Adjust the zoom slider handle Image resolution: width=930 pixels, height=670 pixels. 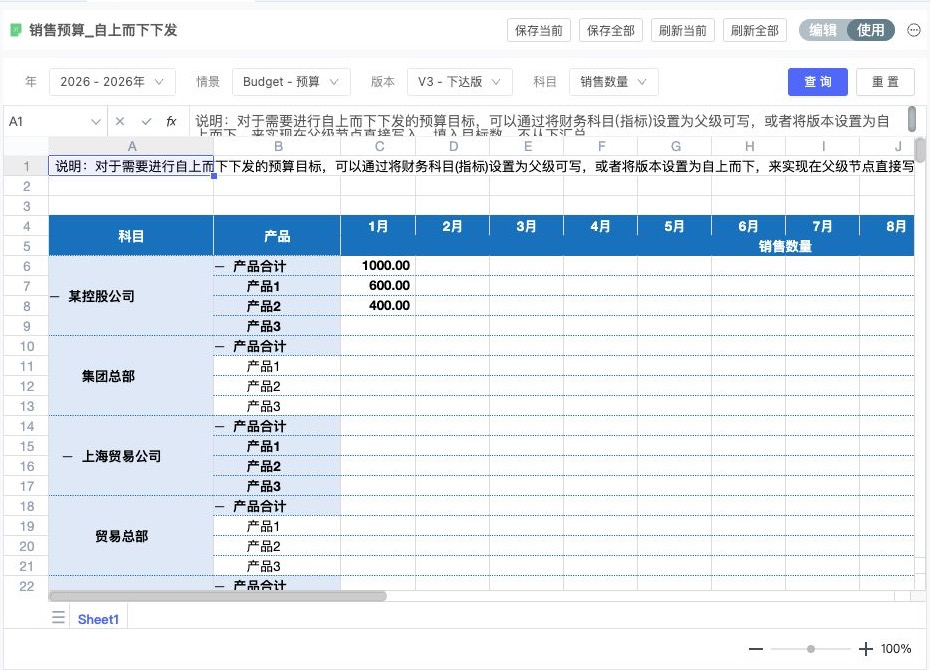point(811,649)
